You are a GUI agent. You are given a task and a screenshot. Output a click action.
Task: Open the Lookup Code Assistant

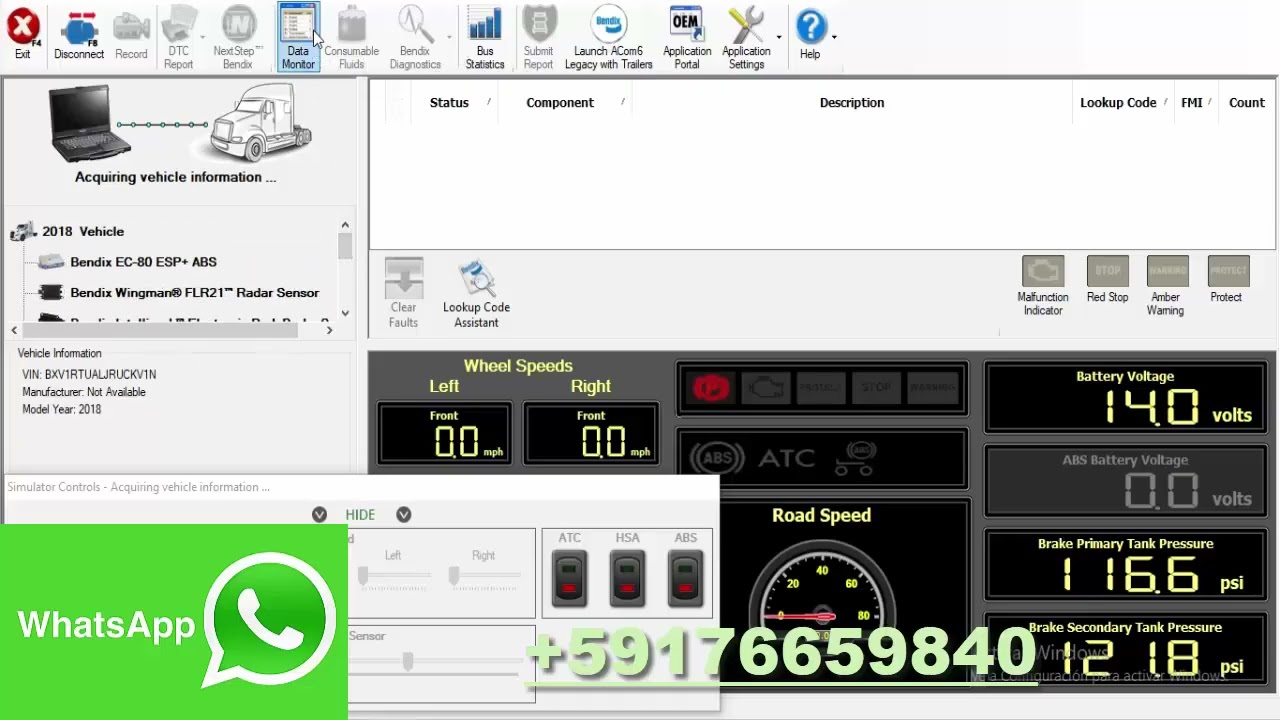point(476,293)
